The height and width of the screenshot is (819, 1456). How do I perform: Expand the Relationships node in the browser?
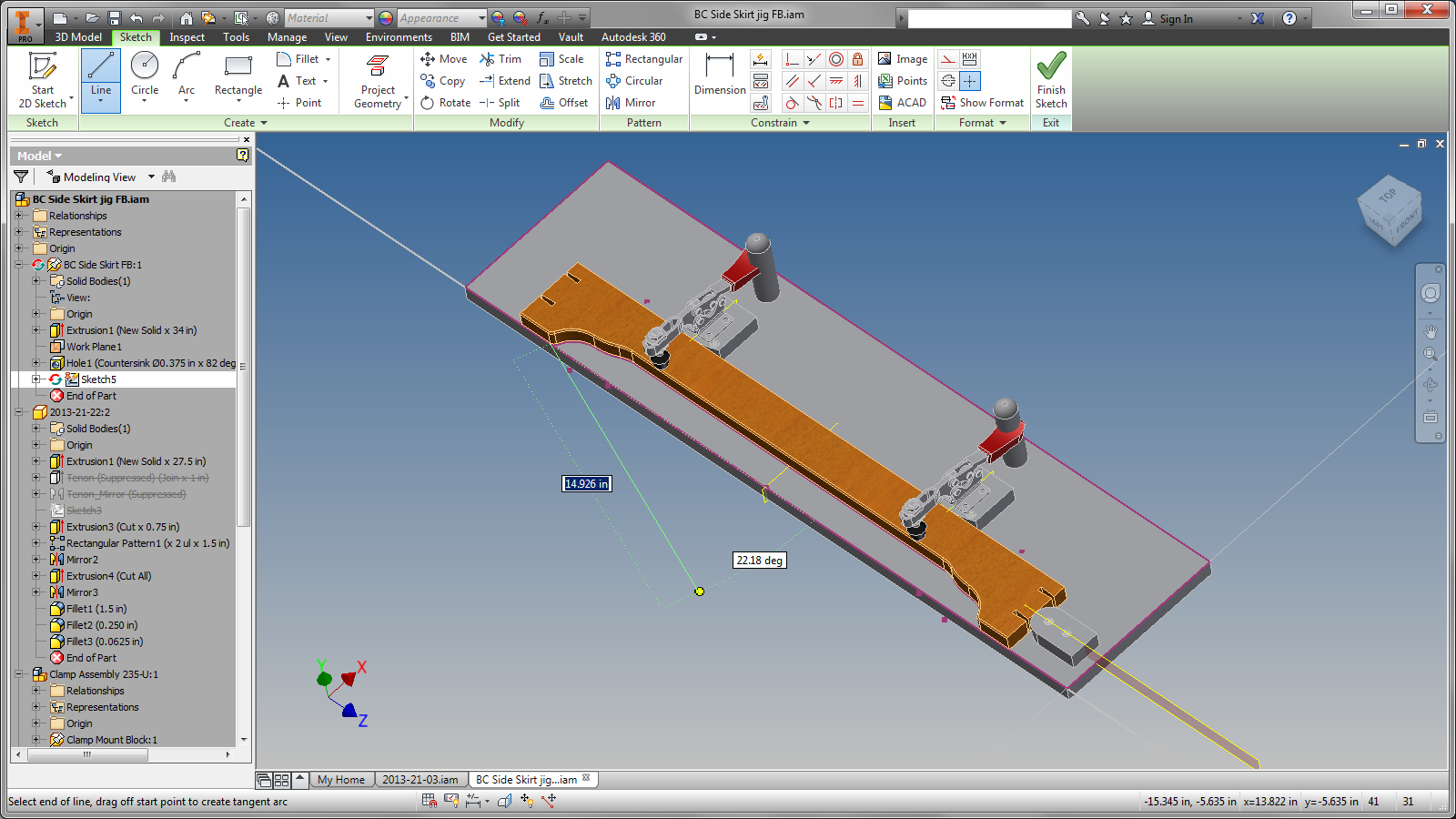[x=18, y=216]
